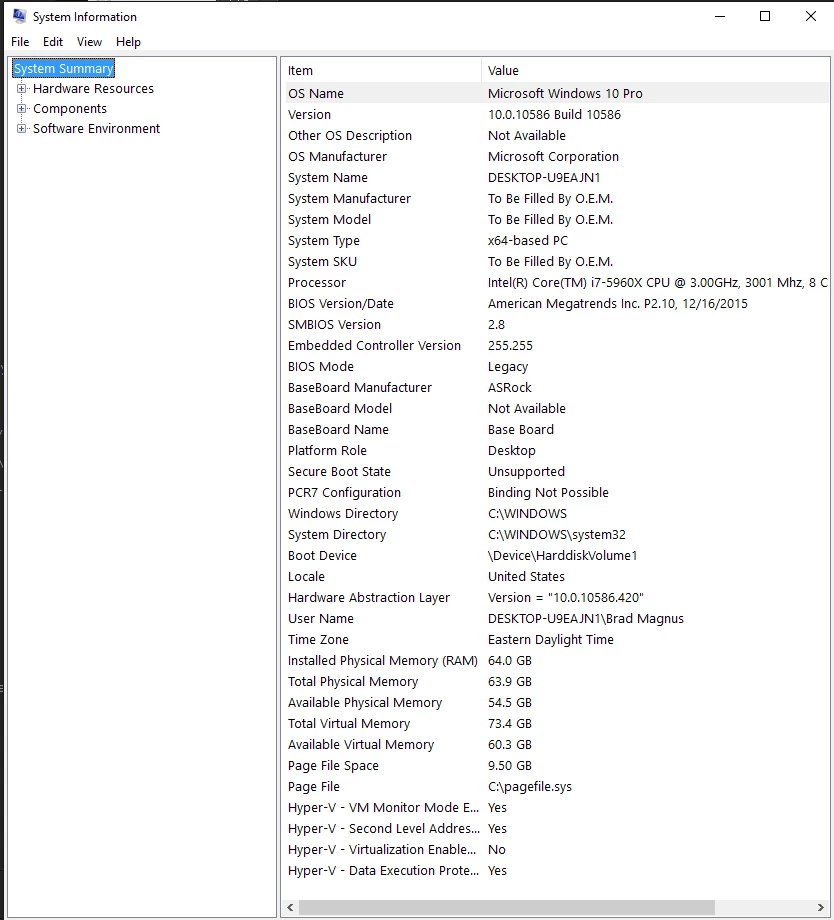Open the Help menu
The width and height of the screenshot is (834, 920).
tap(128, 42)
